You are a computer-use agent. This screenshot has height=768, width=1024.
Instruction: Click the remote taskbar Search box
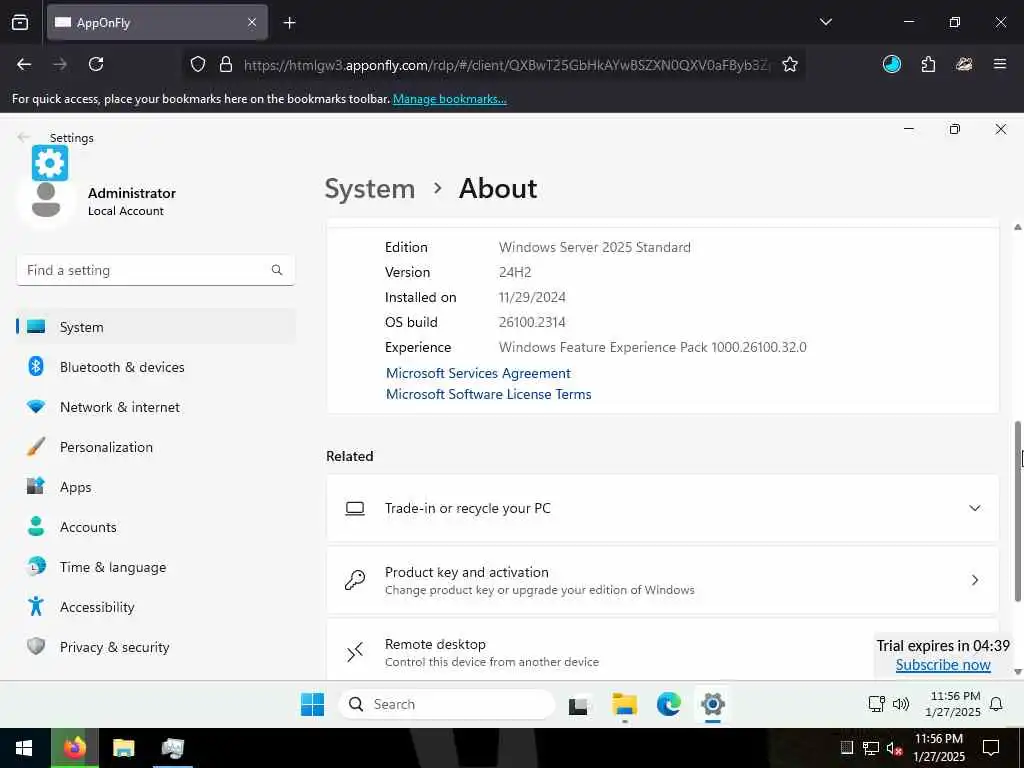click(x=447, y=704)
